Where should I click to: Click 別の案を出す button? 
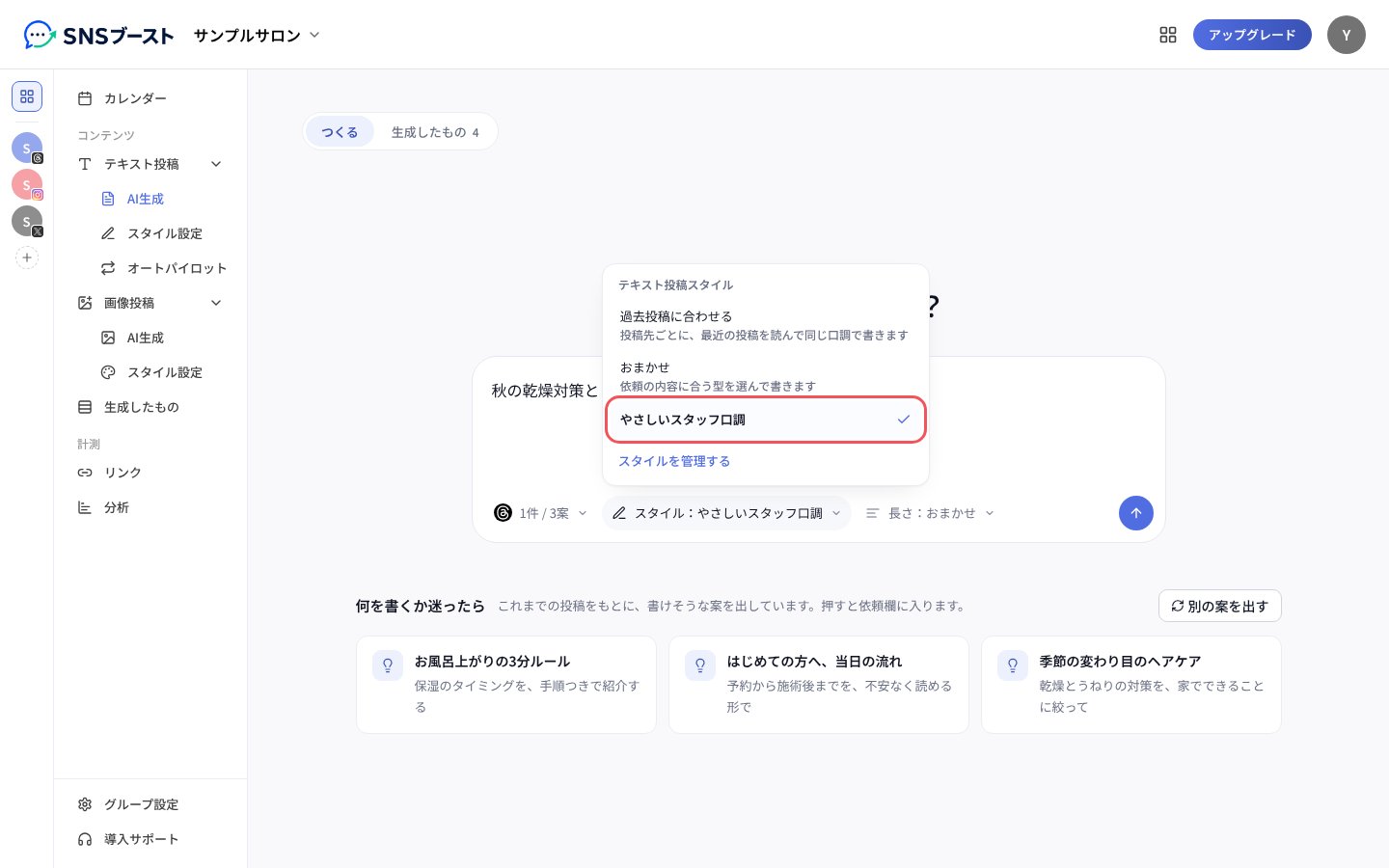(1219, 606)
